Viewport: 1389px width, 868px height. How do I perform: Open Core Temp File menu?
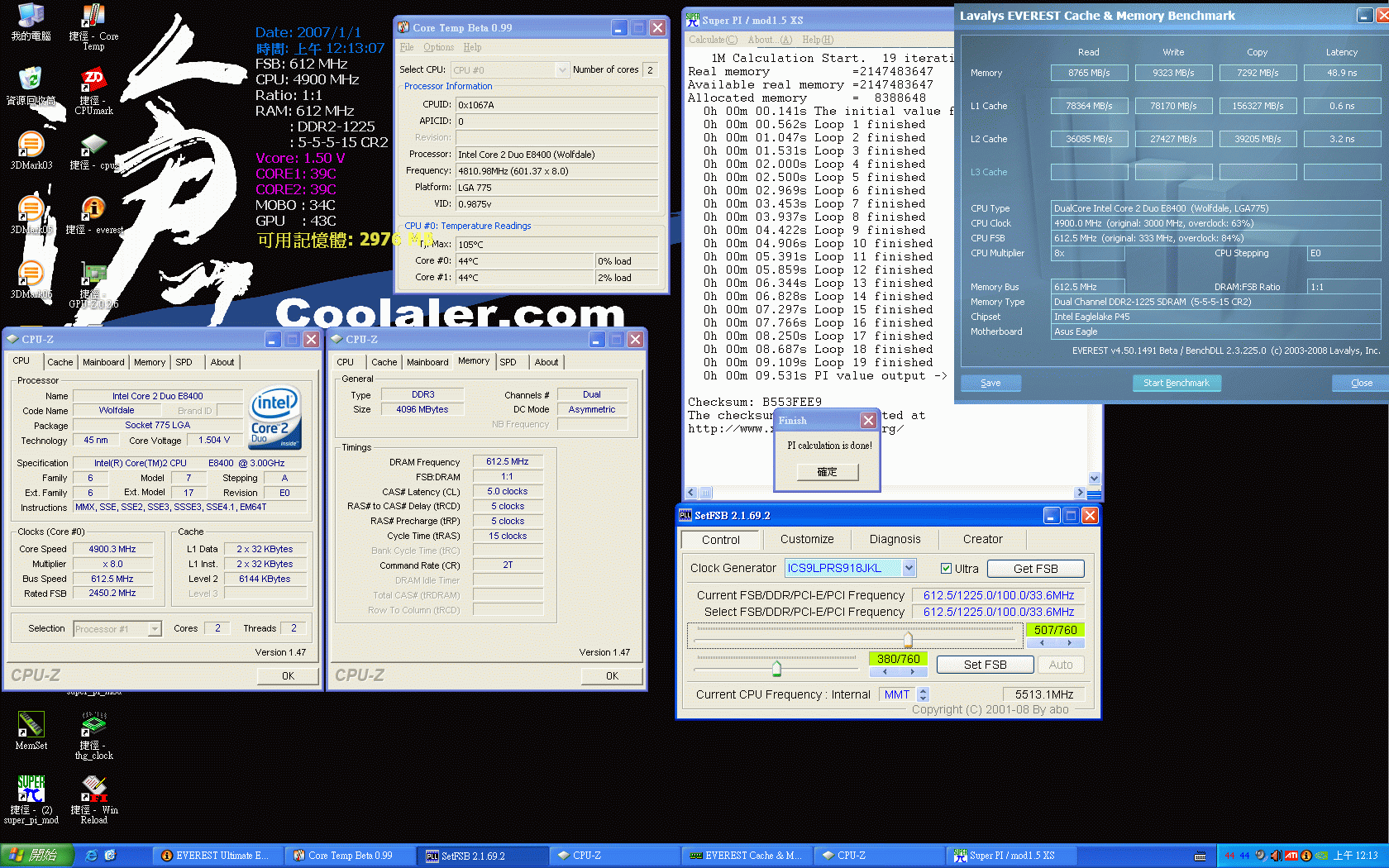coord(407,47)
